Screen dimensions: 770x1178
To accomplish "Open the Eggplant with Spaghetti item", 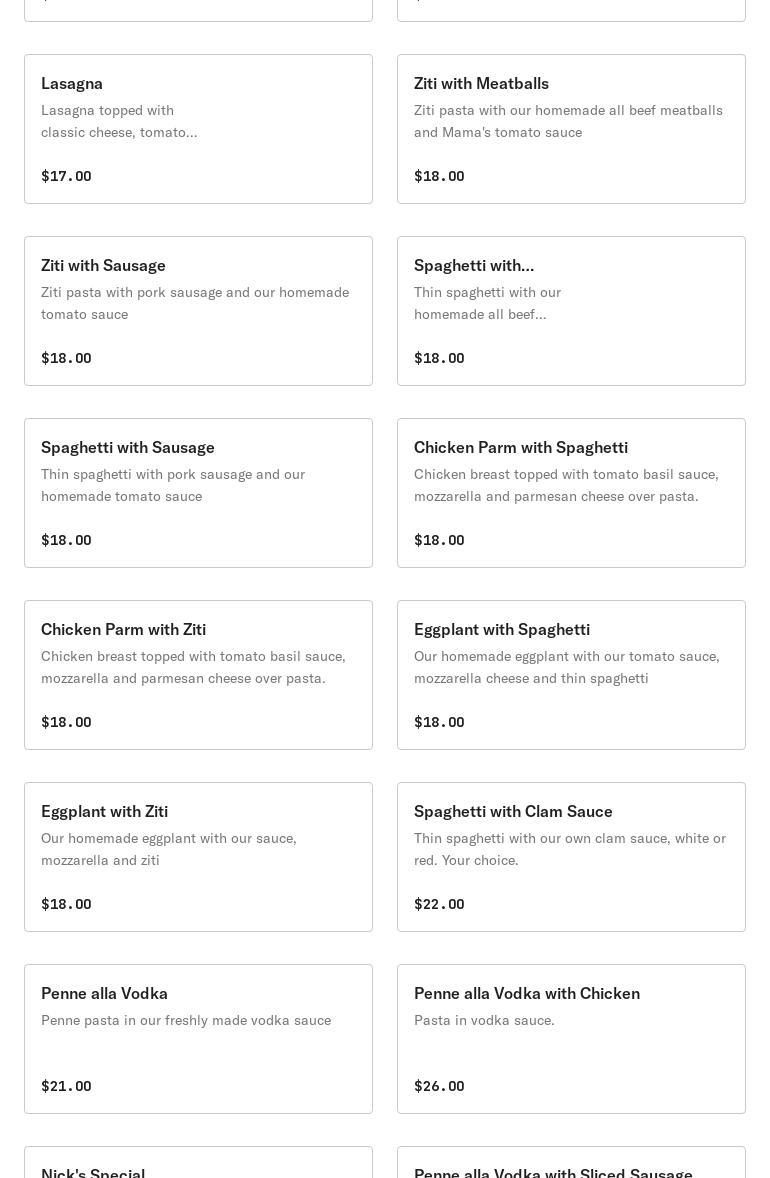I will tap(571, 675).
